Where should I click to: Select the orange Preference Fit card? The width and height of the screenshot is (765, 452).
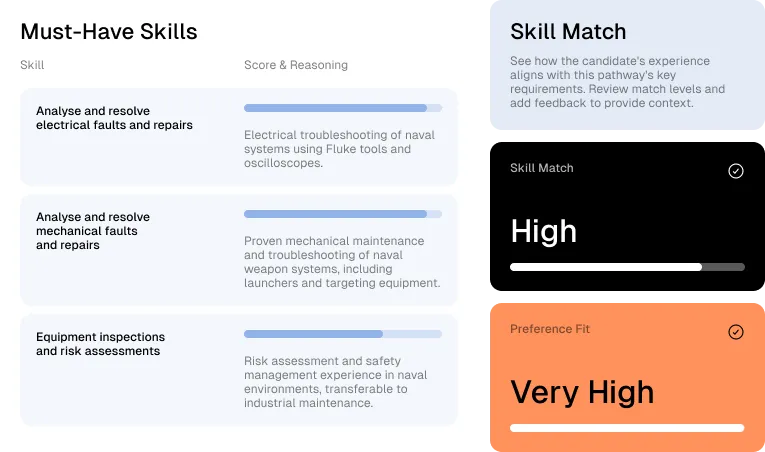point(627,377)
